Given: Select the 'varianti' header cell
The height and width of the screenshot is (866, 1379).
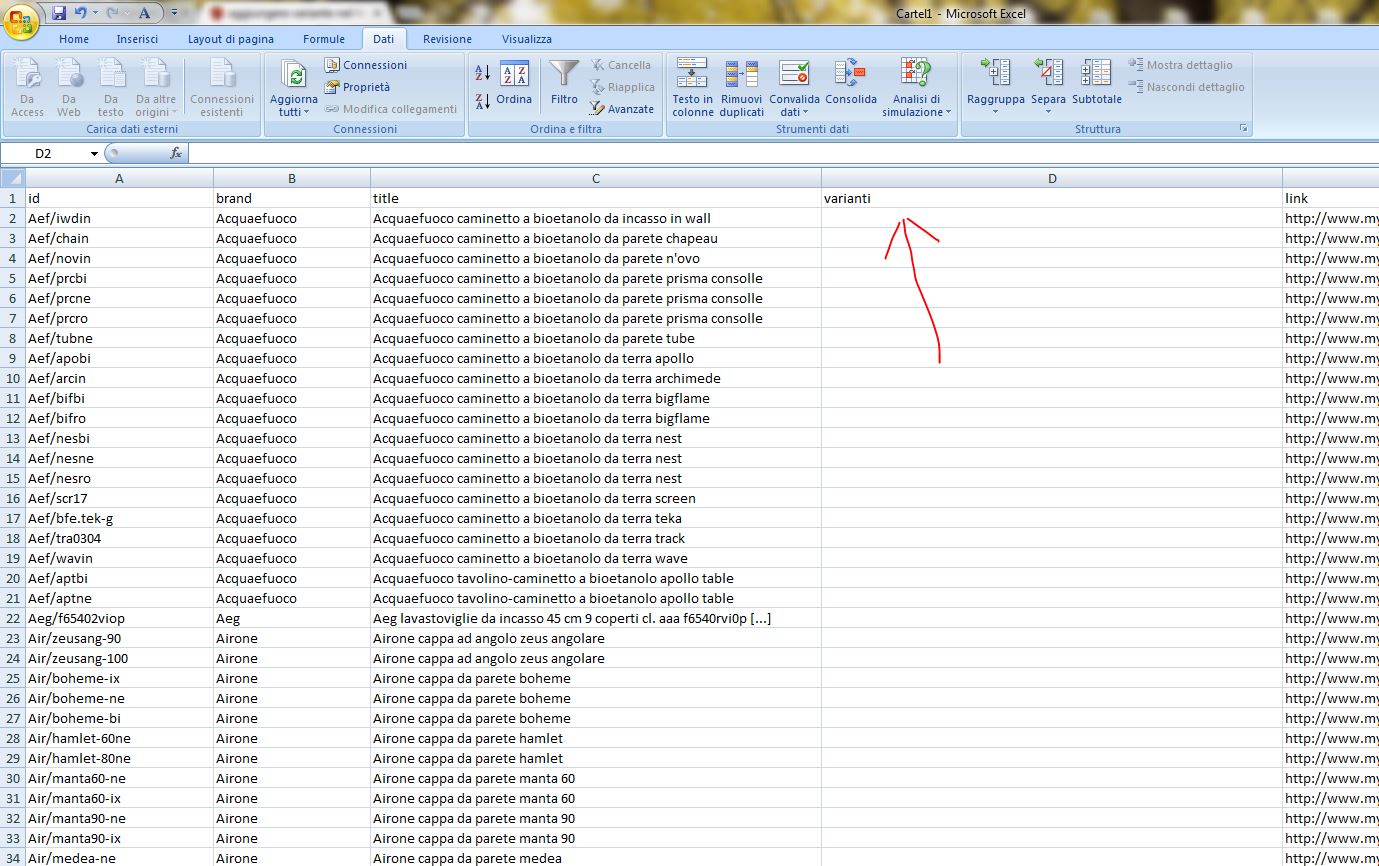Looking at the screenshot, I should pyautogui.click(x=1052, y=198).
